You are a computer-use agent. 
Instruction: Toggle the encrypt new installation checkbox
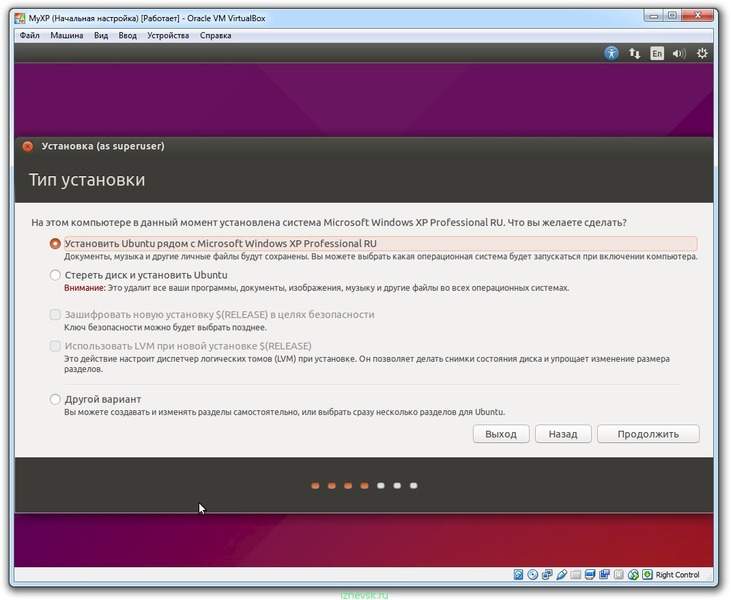tap(55, 315)
